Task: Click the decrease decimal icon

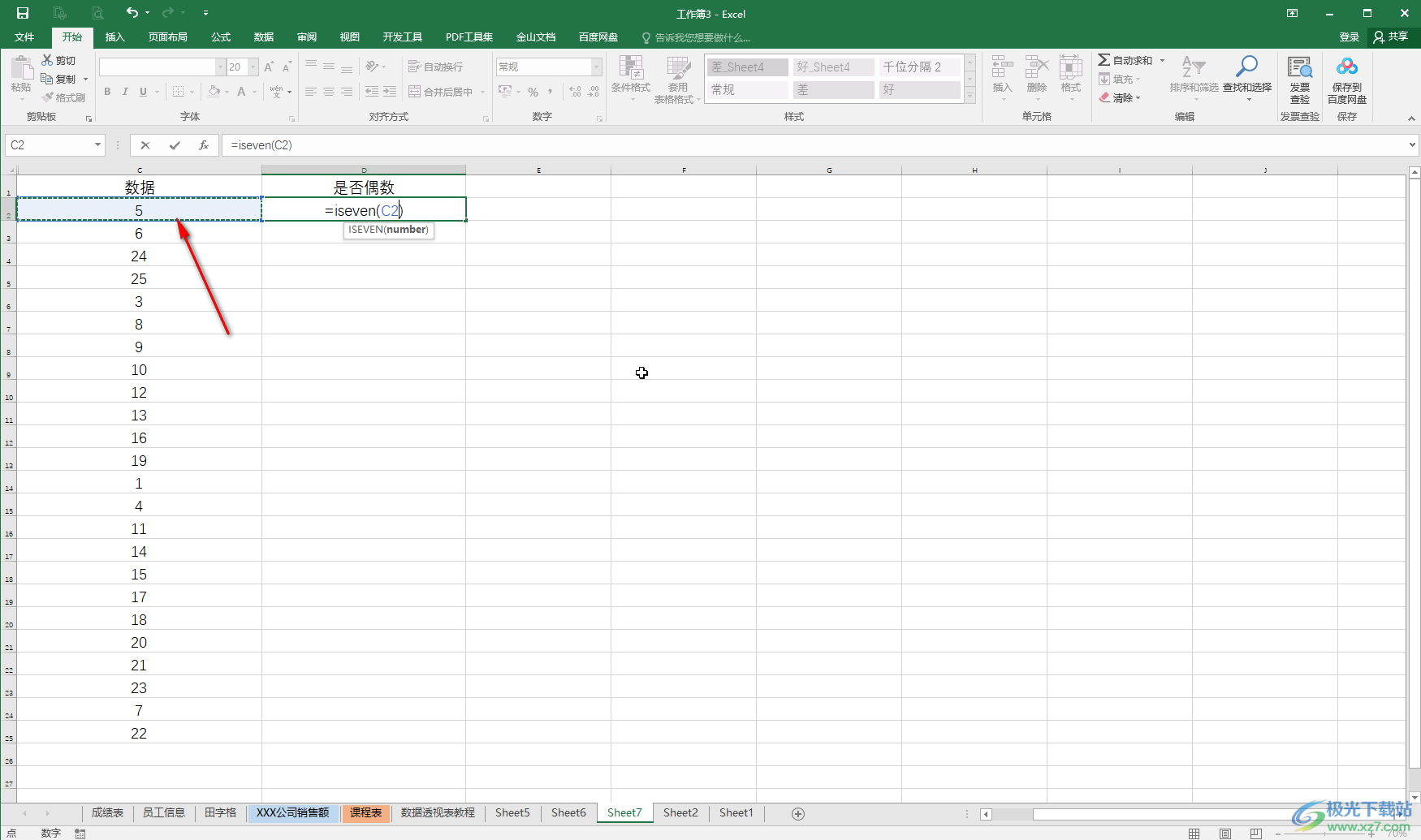Action: (x=594, y=92)
